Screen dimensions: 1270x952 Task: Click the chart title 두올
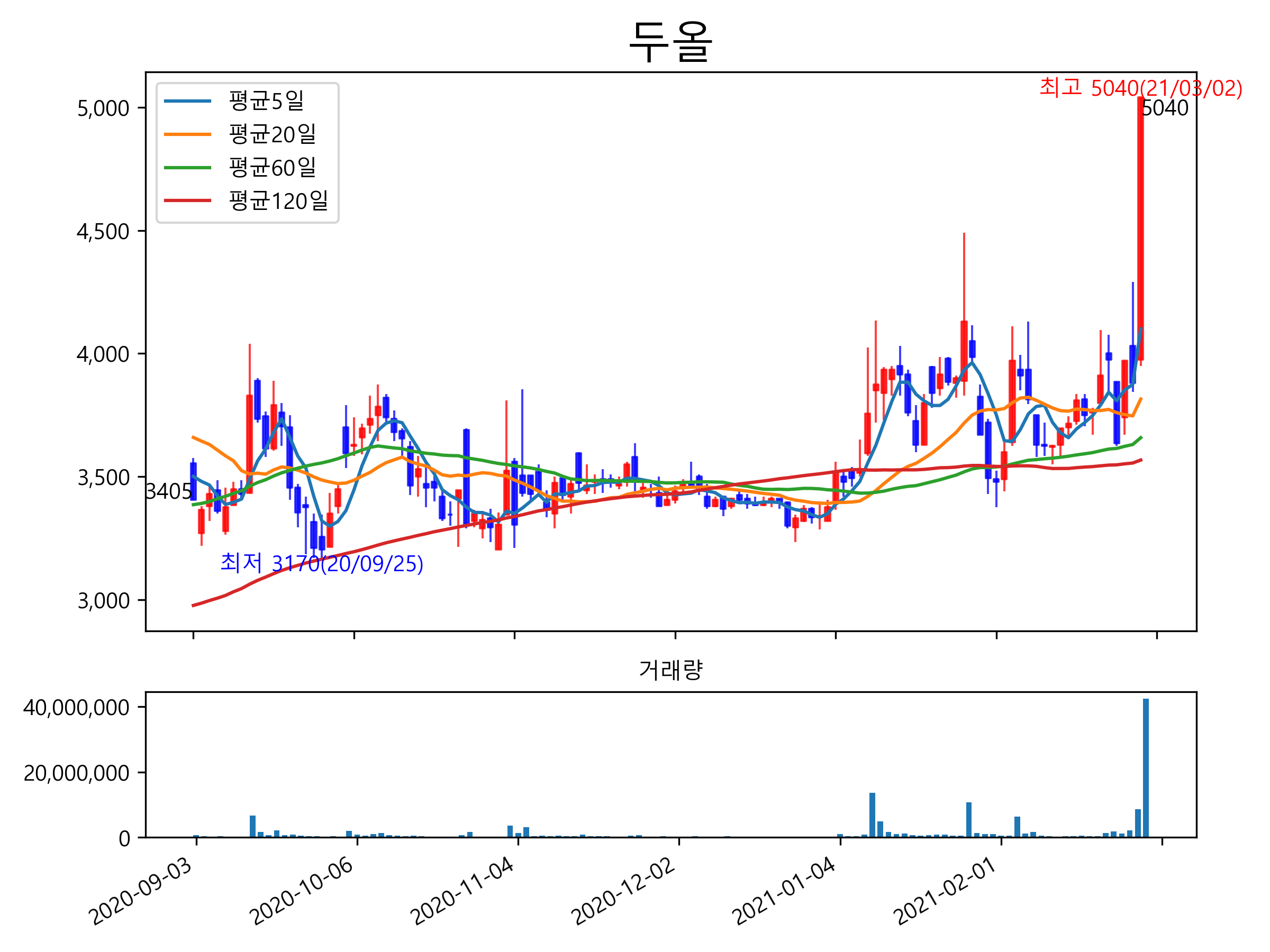pos(670,41)
